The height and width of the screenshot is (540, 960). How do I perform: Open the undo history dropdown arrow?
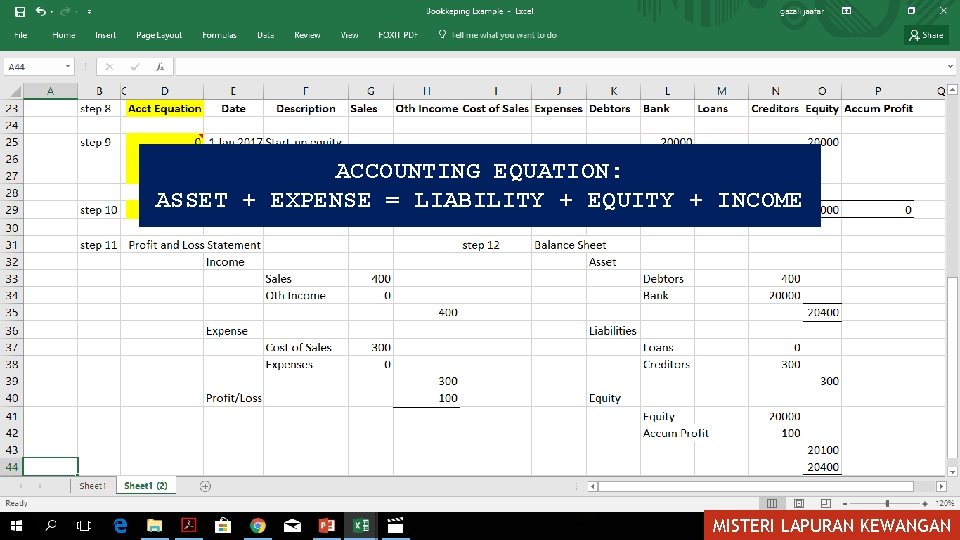coord(51,12)
